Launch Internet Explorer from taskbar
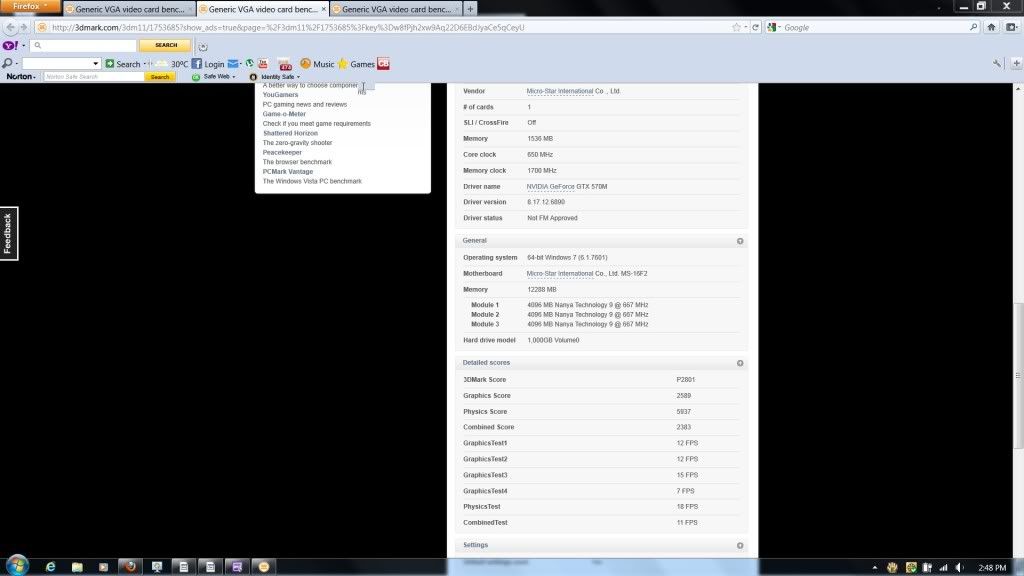Screen dimensions: 1024x576 (x=50, y=567)
